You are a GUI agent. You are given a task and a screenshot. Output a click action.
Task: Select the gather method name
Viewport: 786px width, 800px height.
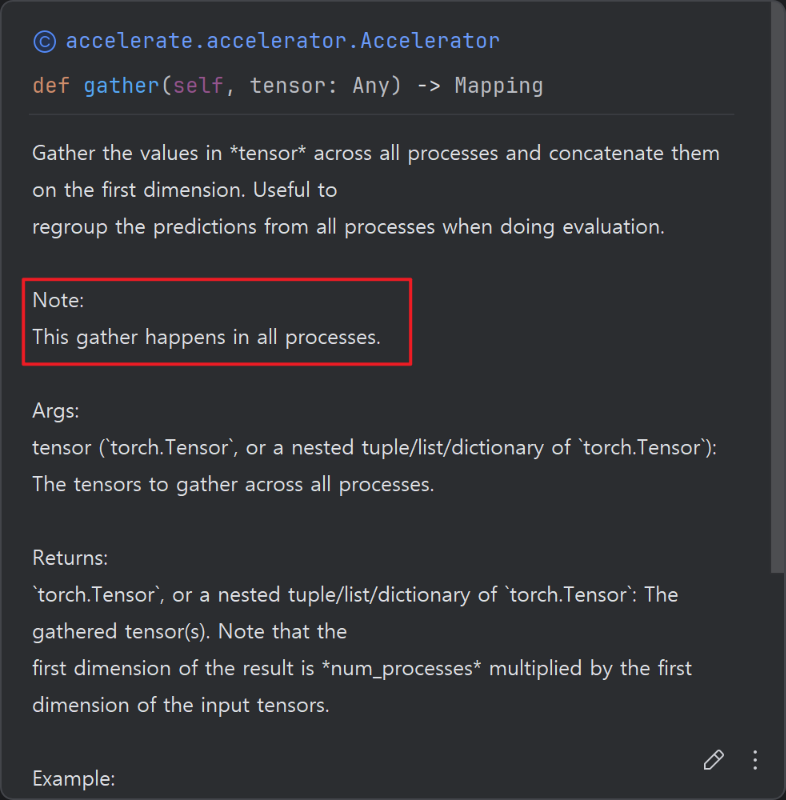120,85
